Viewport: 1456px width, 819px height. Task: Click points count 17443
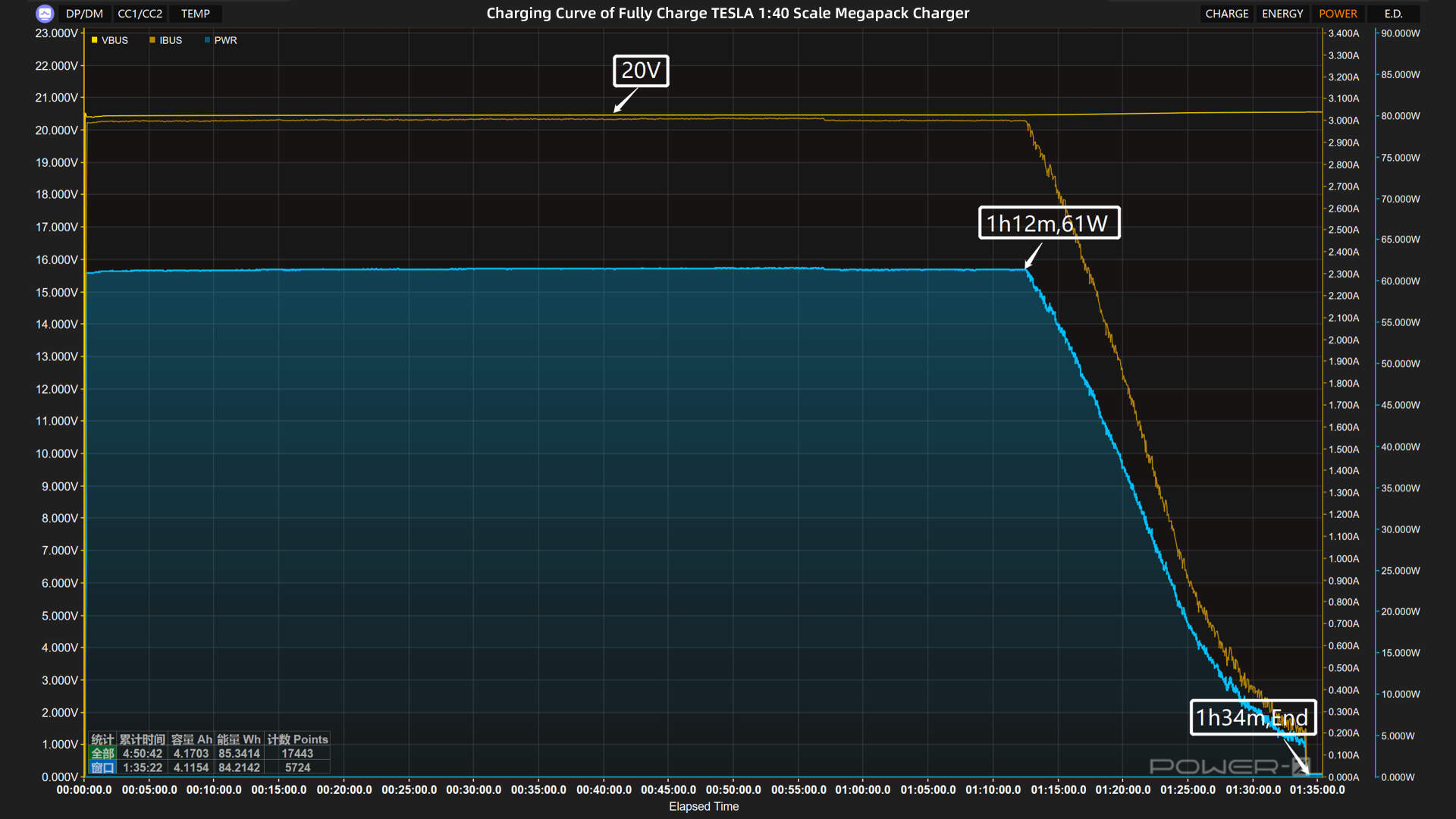[x=297, y=754]
